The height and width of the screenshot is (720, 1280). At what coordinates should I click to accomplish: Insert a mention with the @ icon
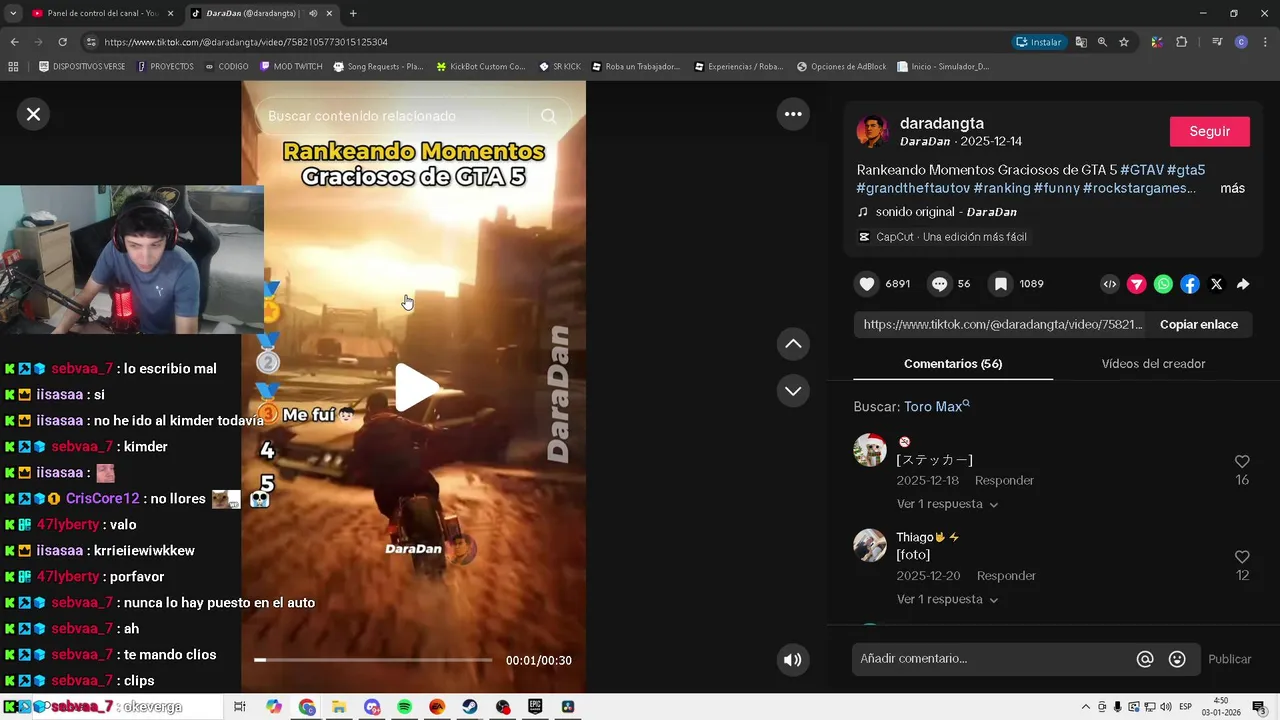pyautogui.click(x=1145, y=659)
